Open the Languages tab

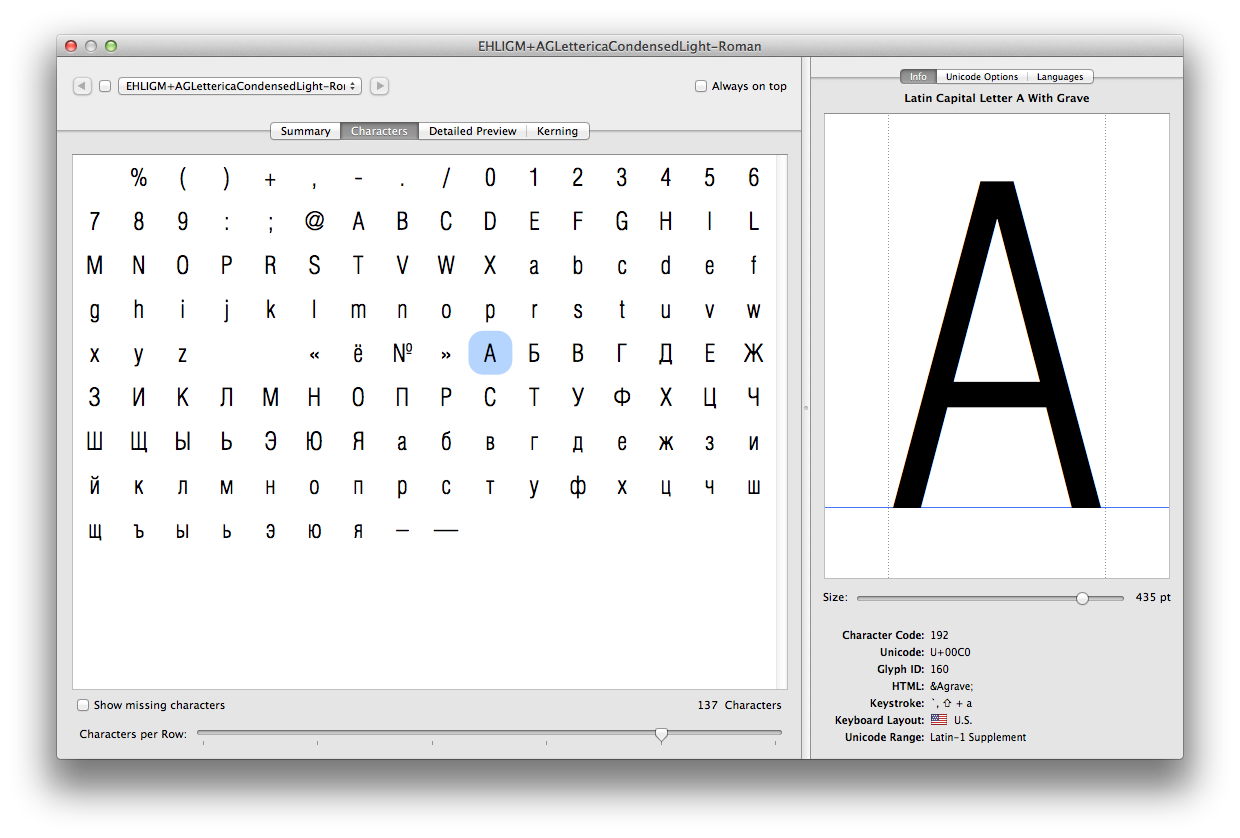[x=1060, y=77]
